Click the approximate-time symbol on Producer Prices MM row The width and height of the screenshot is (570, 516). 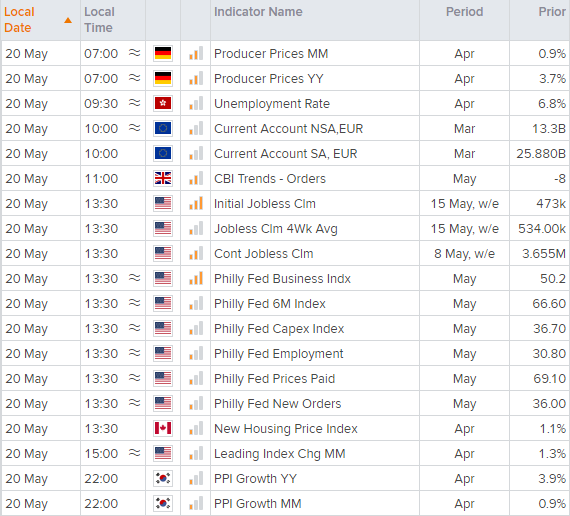point(135,53)
